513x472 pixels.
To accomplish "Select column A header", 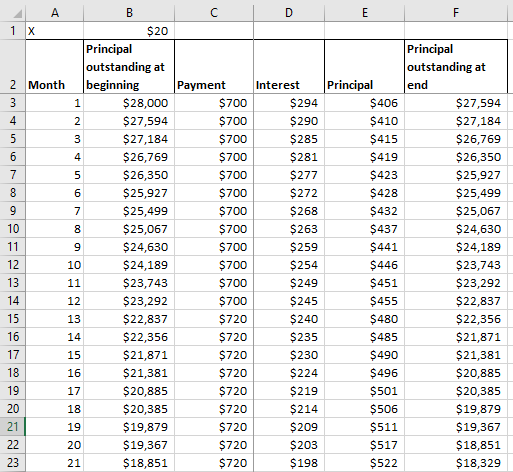I will [x=55, y=13].
